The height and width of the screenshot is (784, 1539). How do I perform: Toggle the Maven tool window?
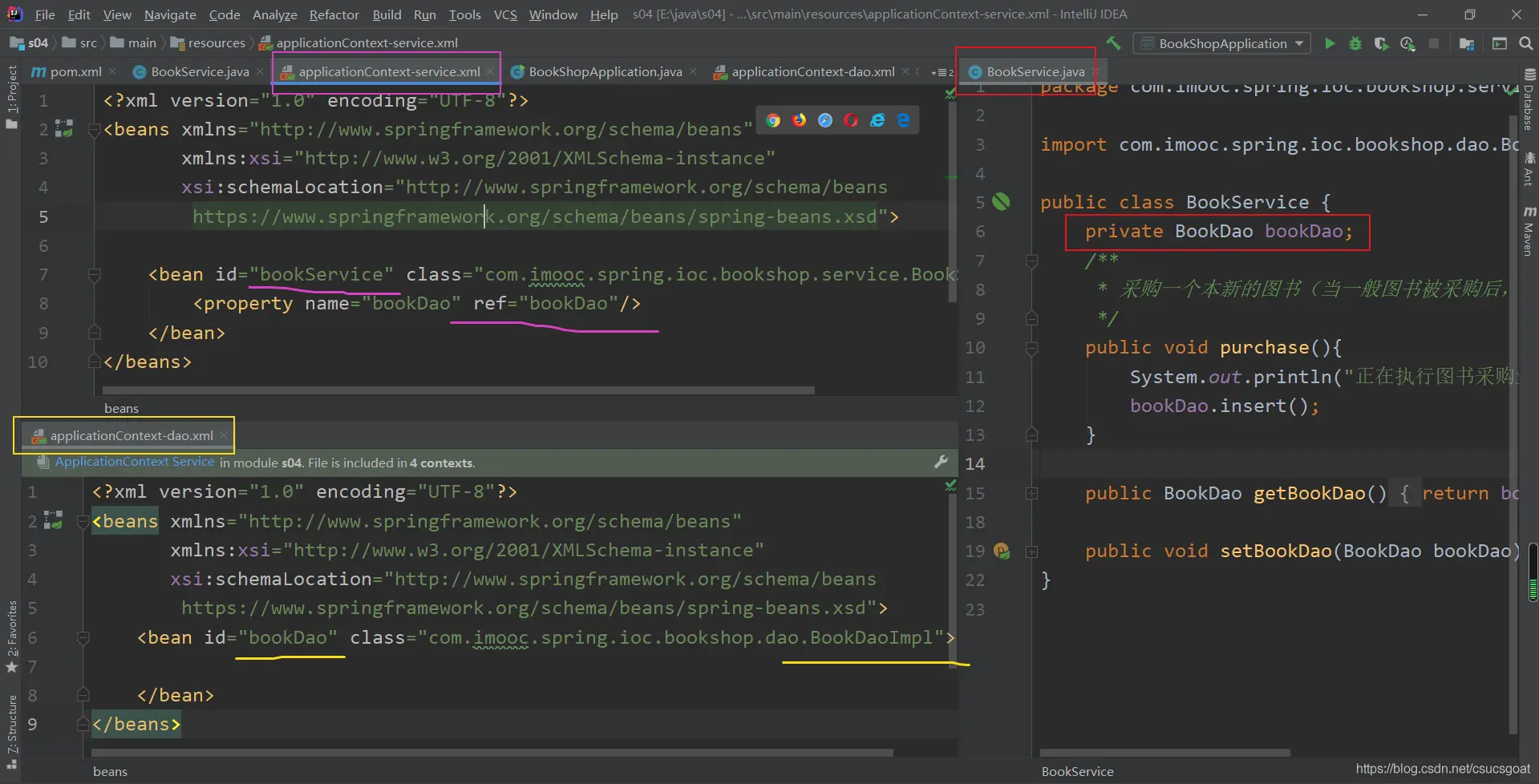point(1529,232)
